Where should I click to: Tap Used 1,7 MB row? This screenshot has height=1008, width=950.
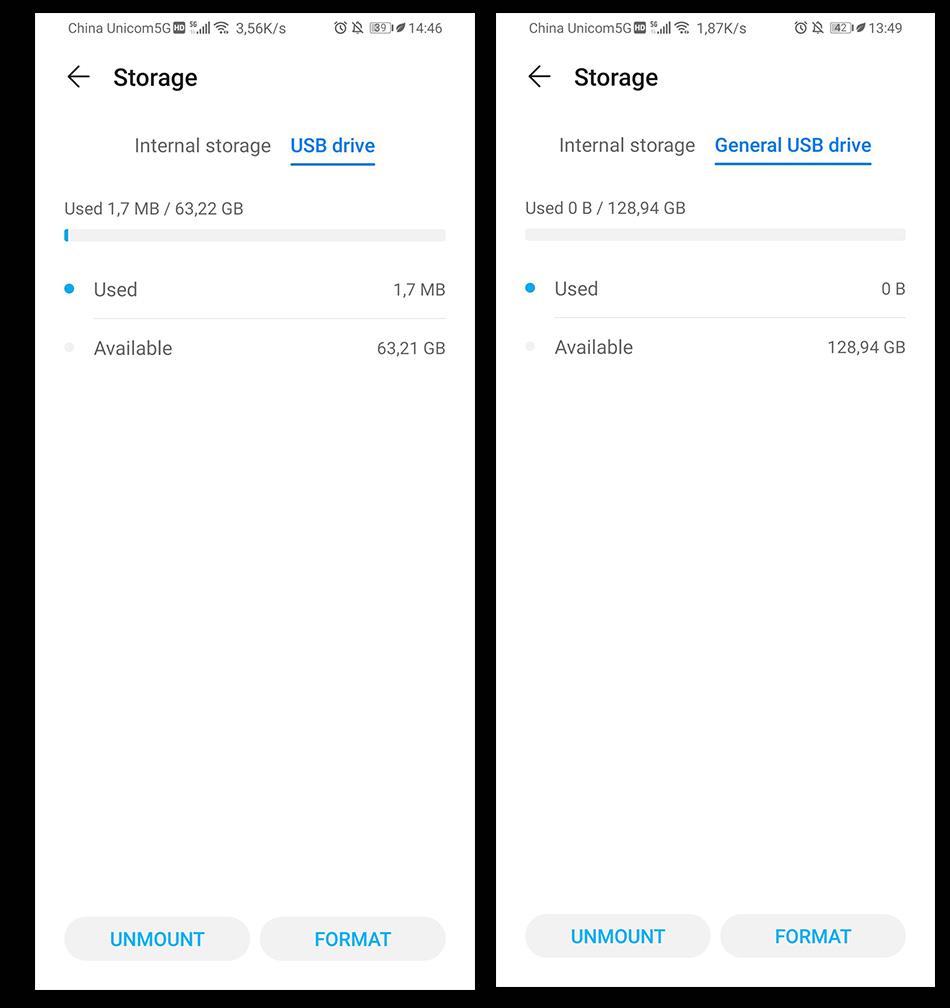tap(255, 290)
